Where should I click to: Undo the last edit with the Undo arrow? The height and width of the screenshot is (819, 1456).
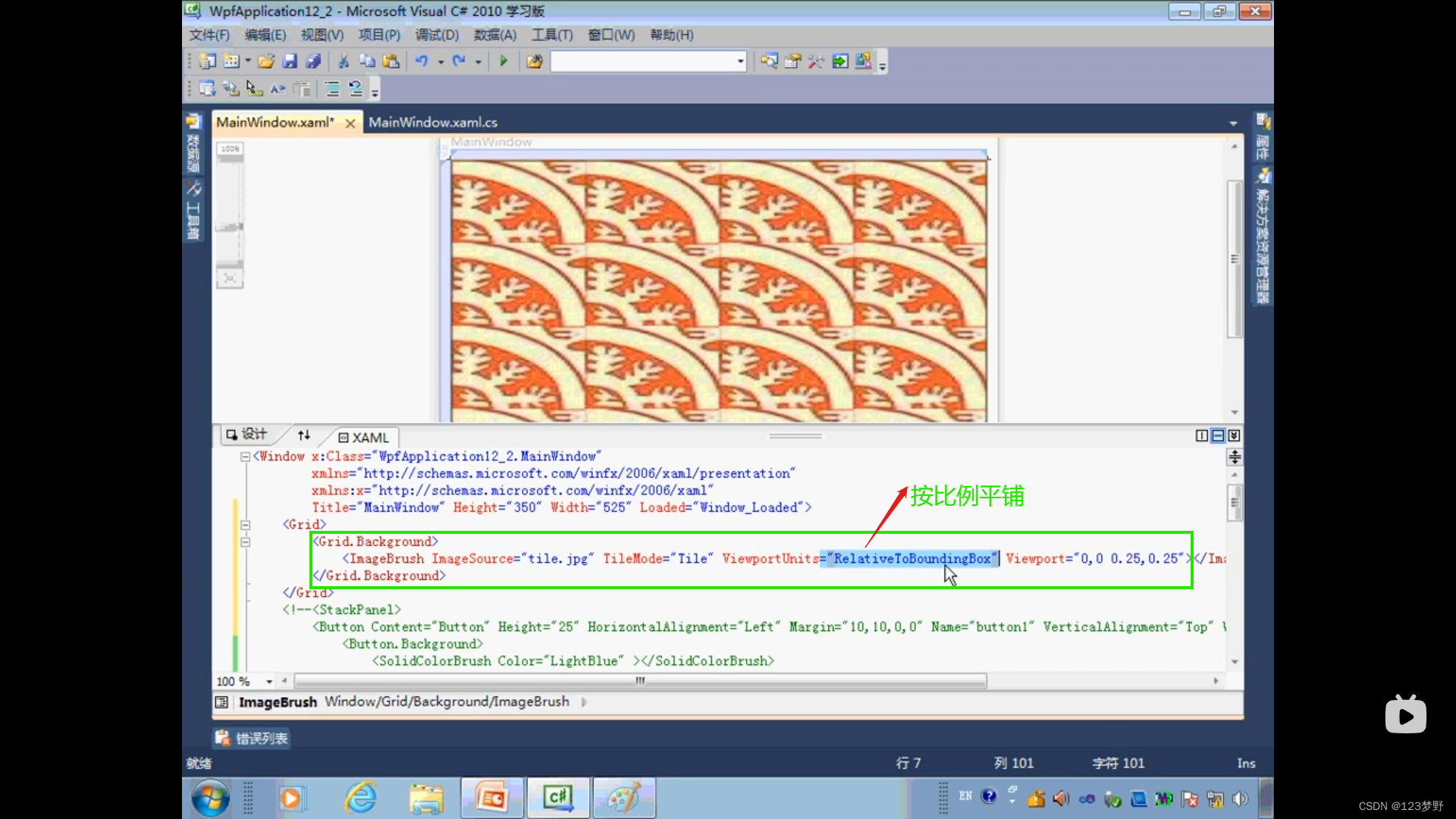(422, 61)
